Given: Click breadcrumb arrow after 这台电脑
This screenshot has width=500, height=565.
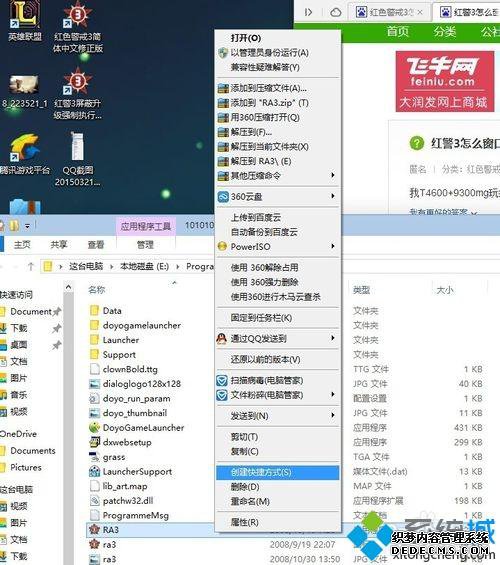Looking at the screenshot, I should 112,267.
